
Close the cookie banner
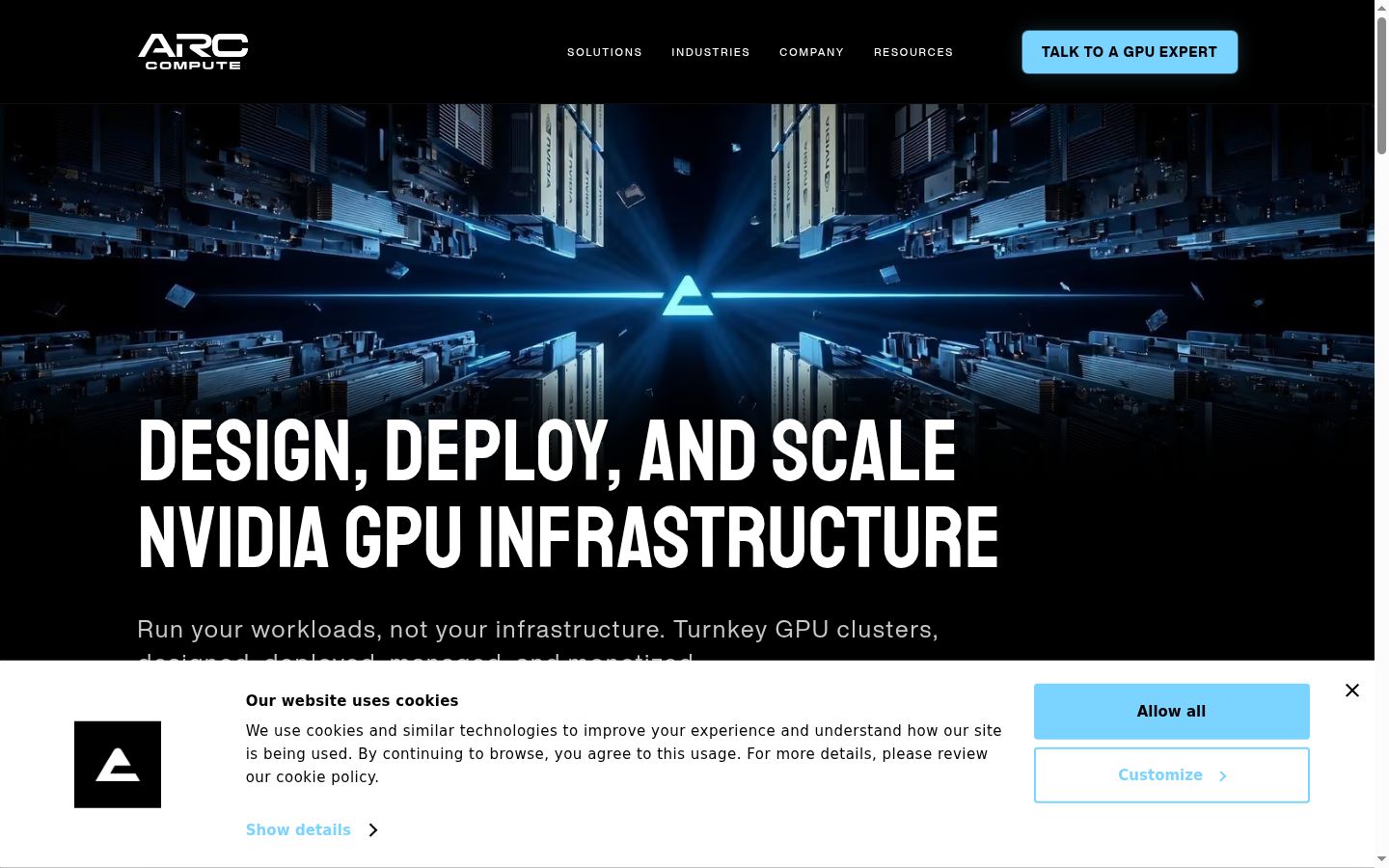pos(1352,691)
